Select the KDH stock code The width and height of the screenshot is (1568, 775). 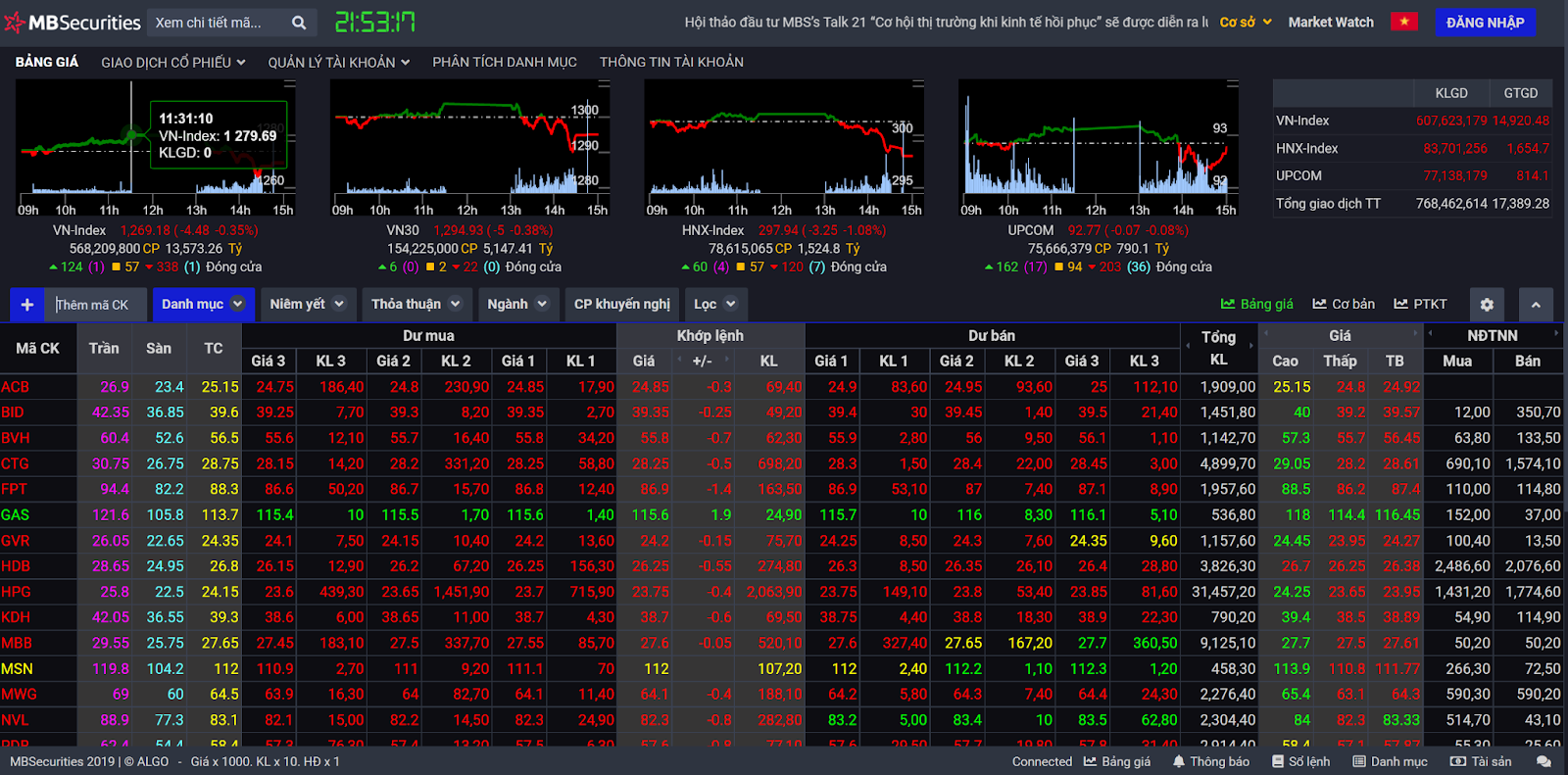pyautogui.click(x=15, y=617)
